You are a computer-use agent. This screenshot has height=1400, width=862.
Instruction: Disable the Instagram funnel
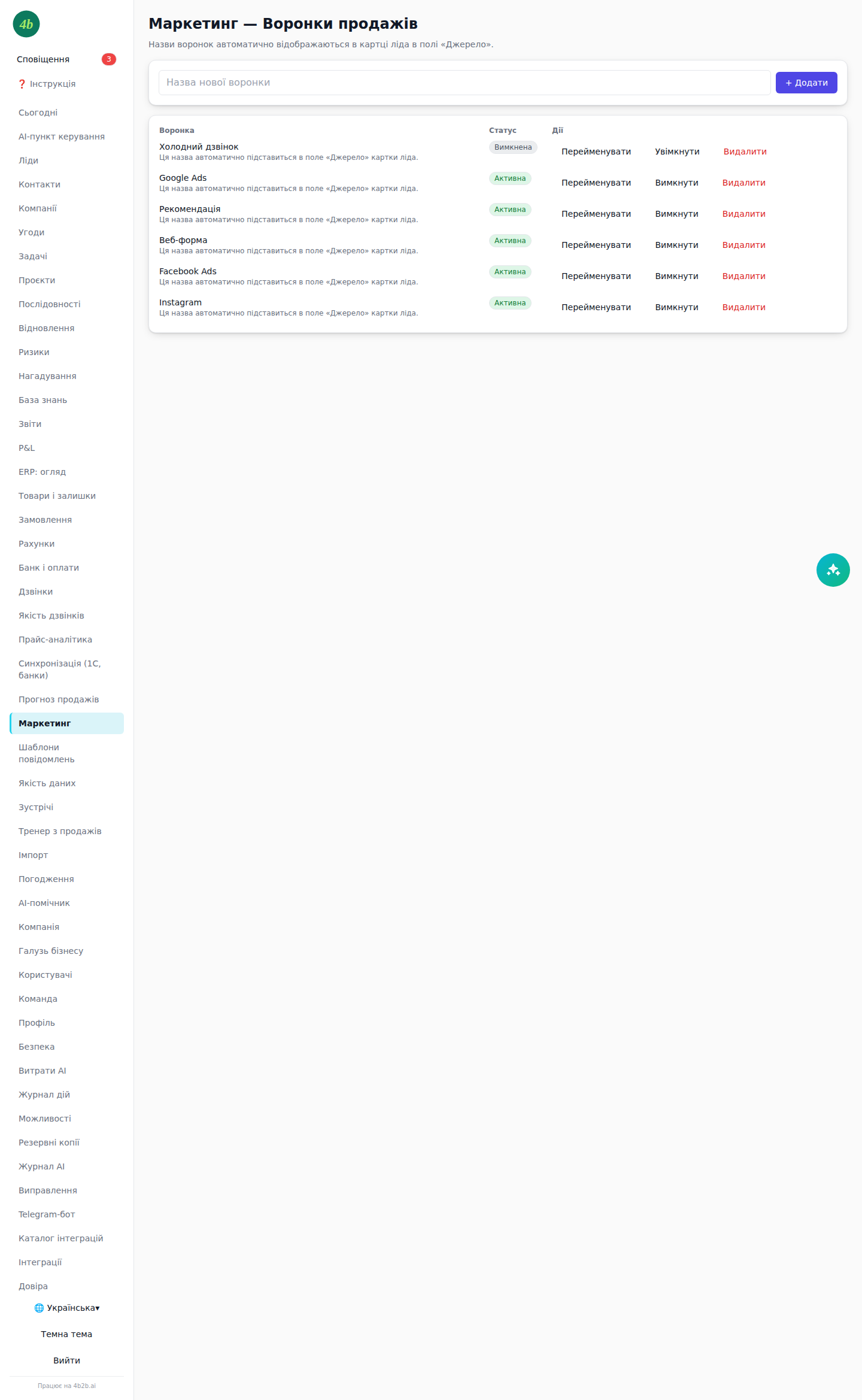pos(676,307)
